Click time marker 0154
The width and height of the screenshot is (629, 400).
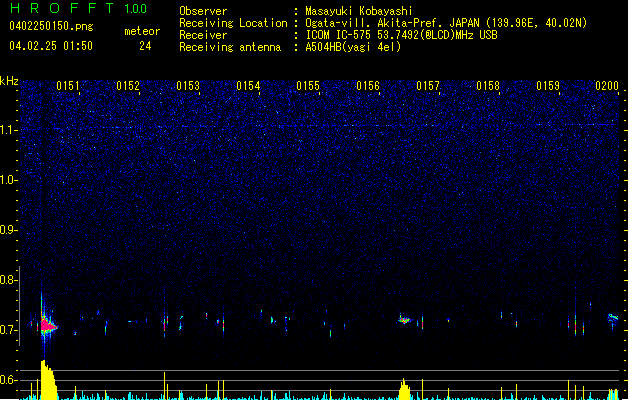click(248, 86)
